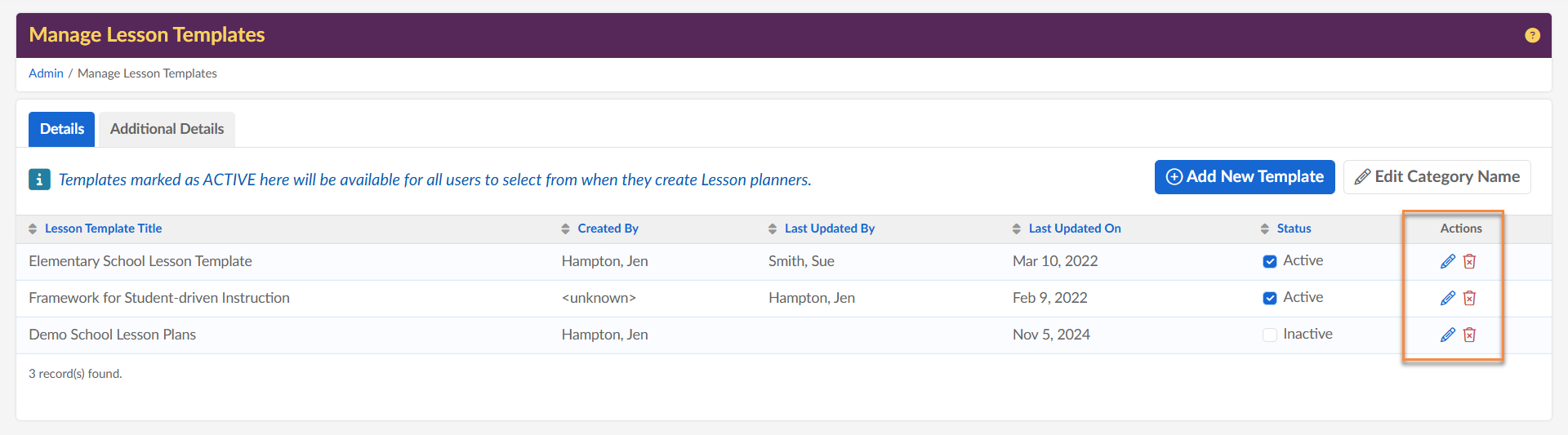Click the Add New Template button
1568x435 pixels.
[1244, 177]
